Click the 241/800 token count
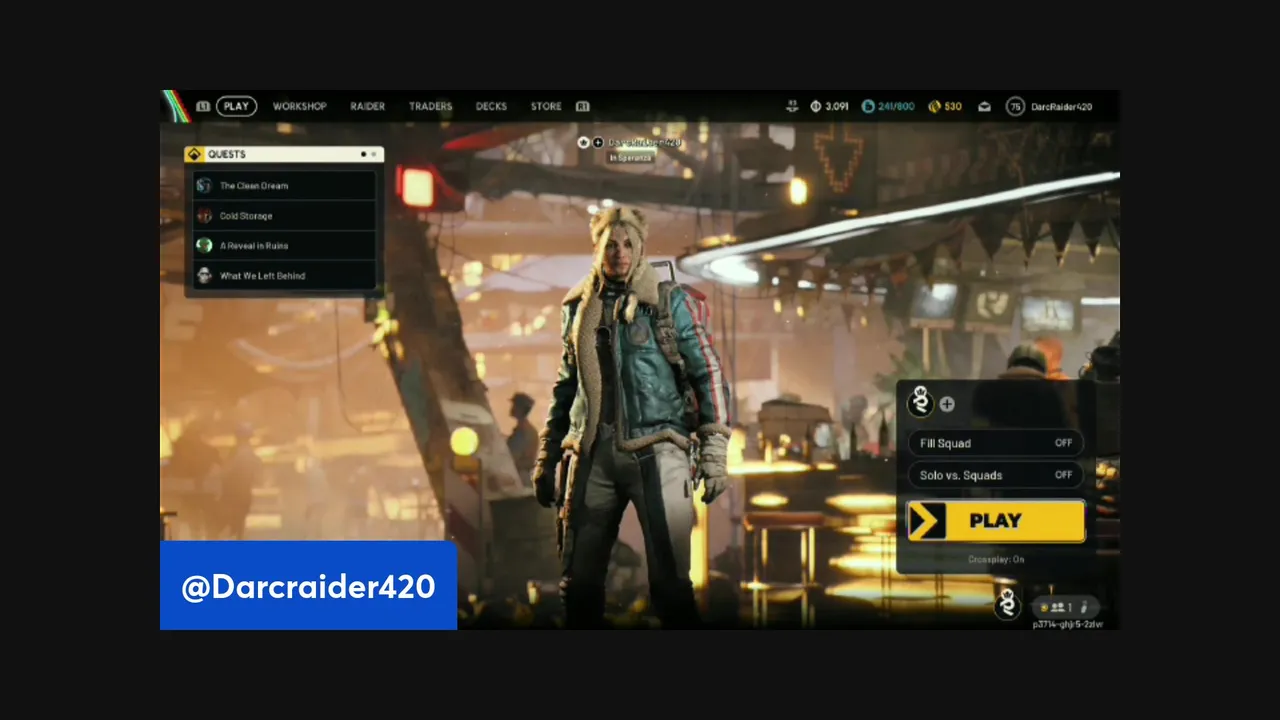The image size is (1280, 720). (896, 106)
